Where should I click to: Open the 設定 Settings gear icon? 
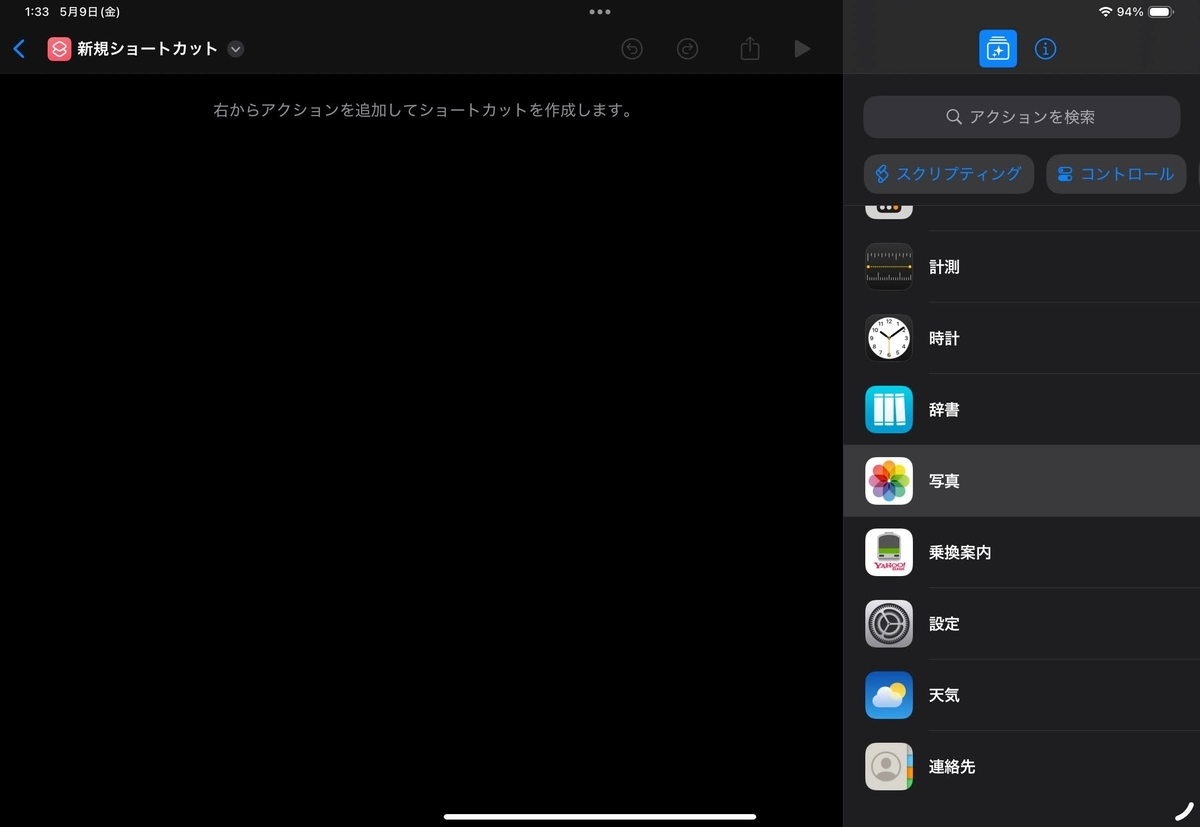[889, 624]
